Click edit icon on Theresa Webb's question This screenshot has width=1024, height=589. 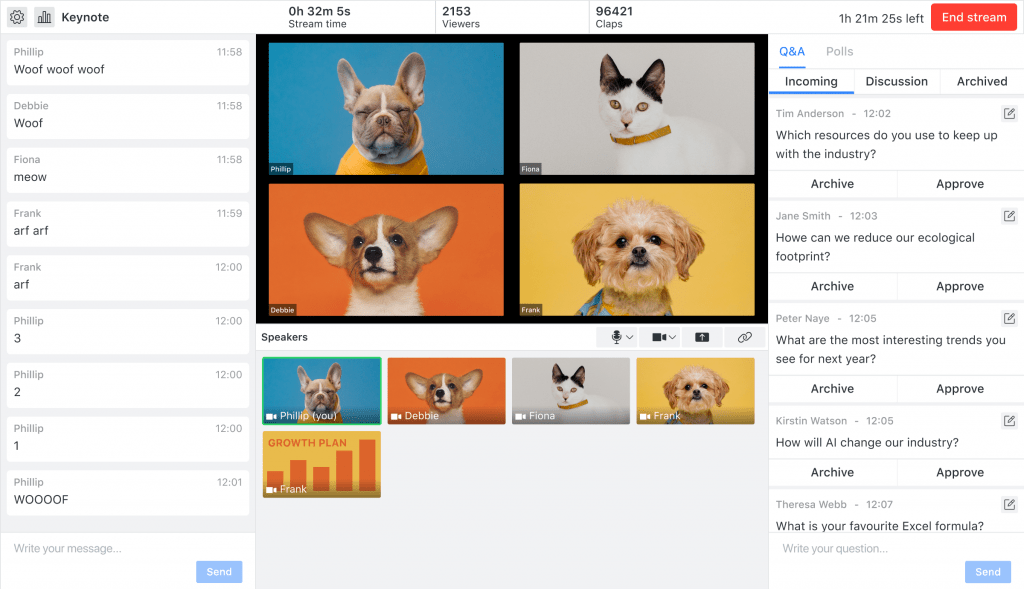[x=1009, y=504]
